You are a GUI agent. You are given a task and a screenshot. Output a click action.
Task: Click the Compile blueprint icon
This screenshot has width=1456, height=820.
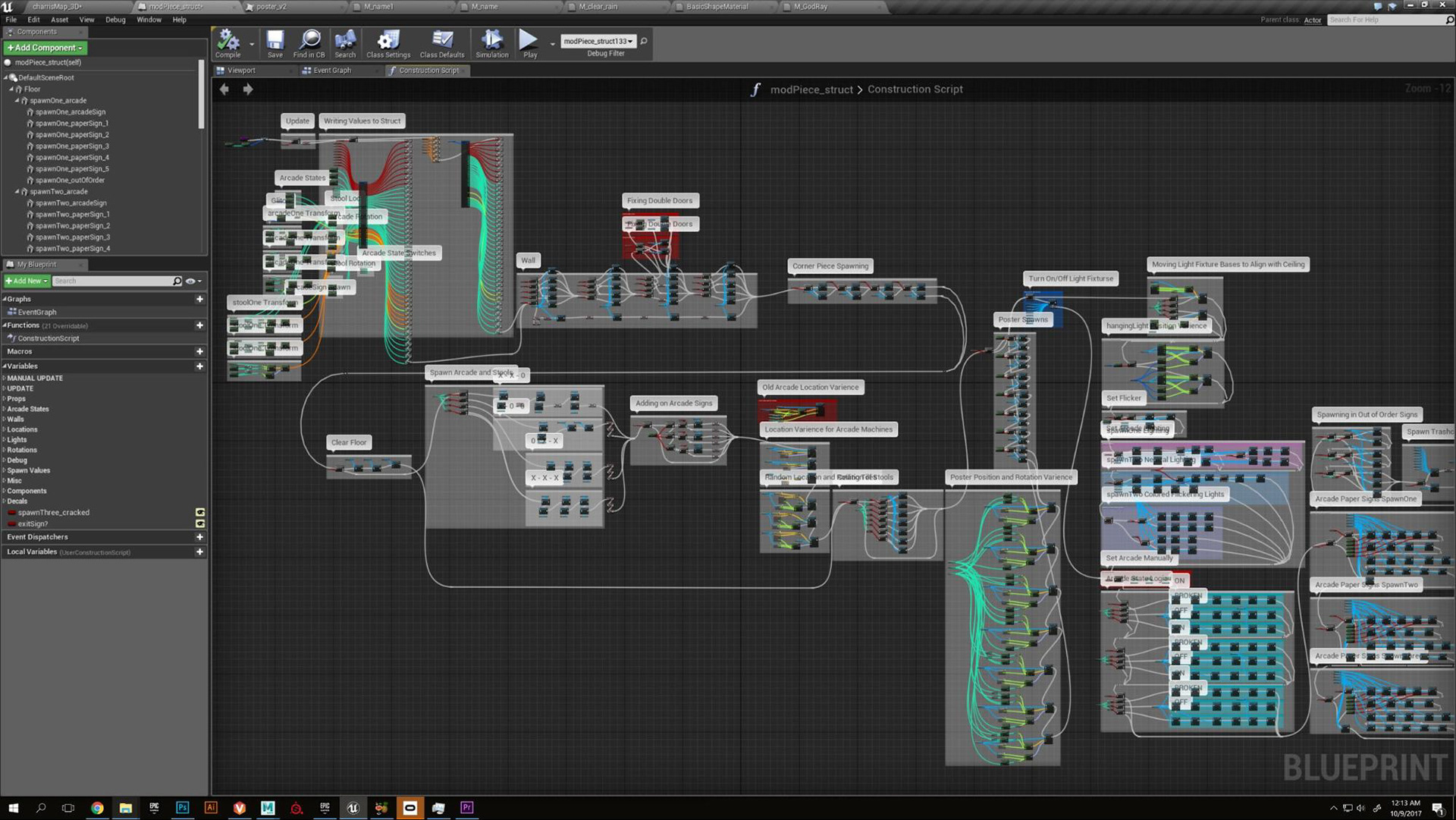(x=227, y=43)
